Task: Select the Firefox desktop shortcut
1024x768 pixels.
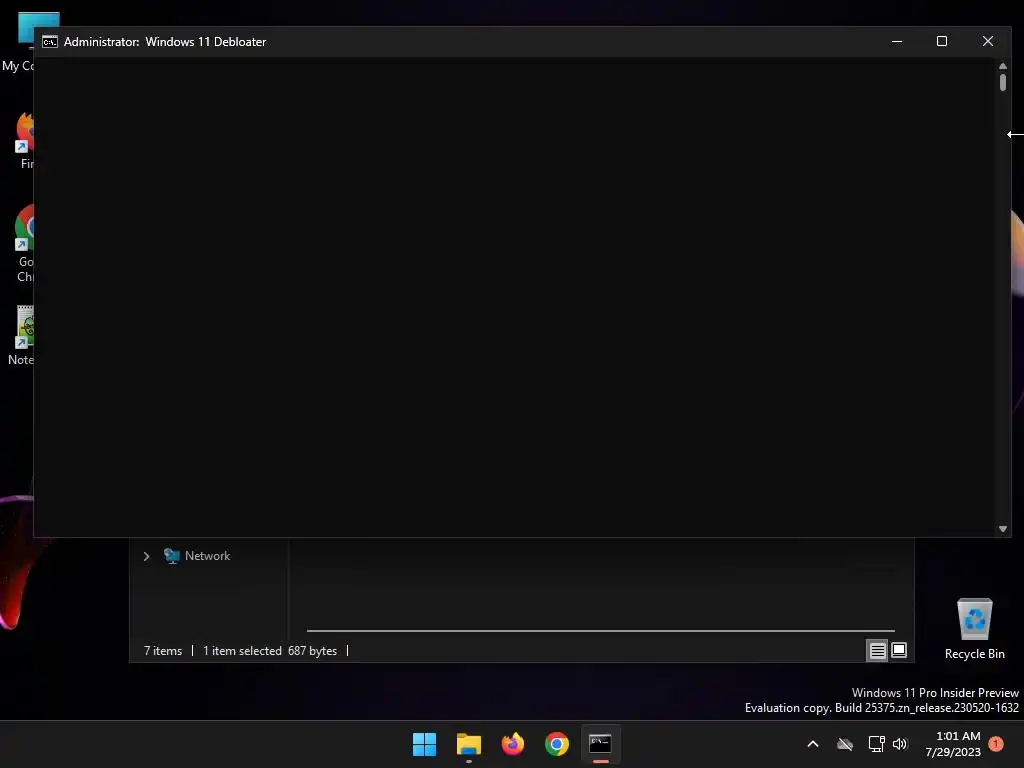Action: pyautogui.click(x=24, y=140)
